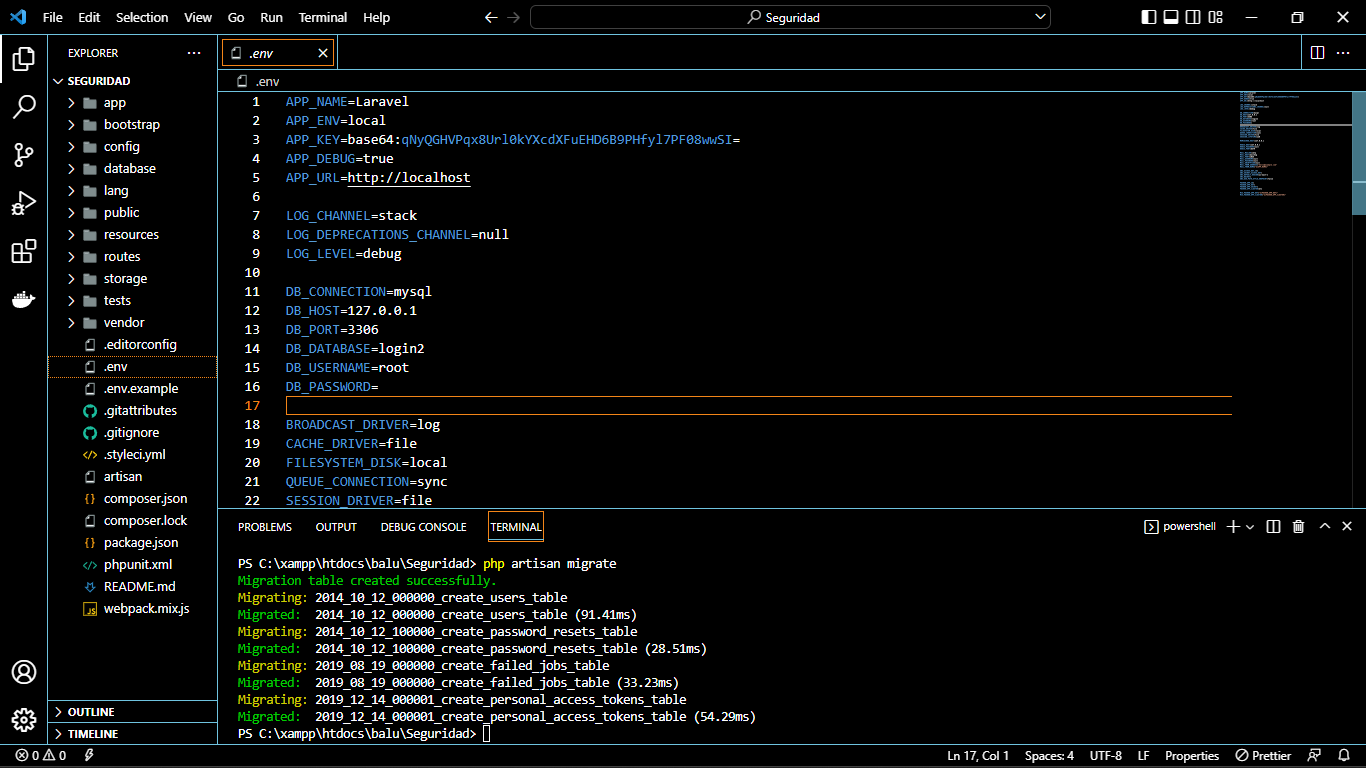Open the Extensions view
This screenshot has height=768, width=1366.
coord(24,251)
